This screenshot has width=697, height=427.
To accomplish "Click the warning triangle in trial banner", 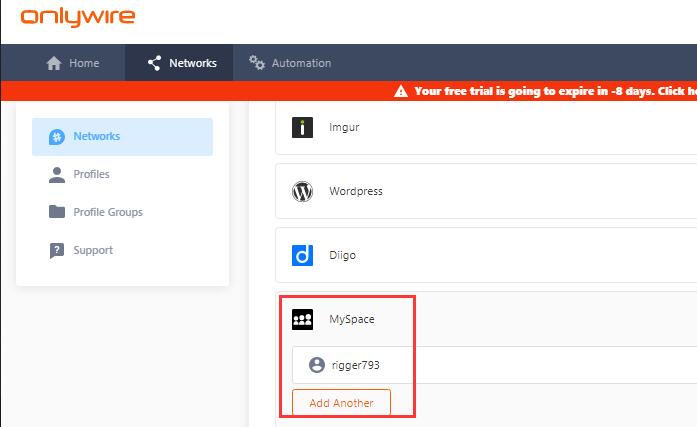I will point(401,91).
